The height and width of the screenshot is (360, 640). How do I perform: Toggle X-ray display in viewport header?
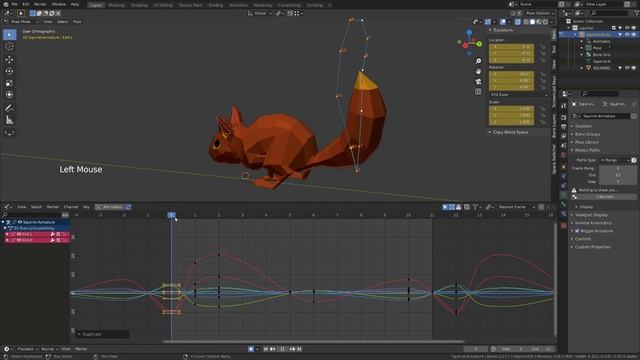[518, 22]
